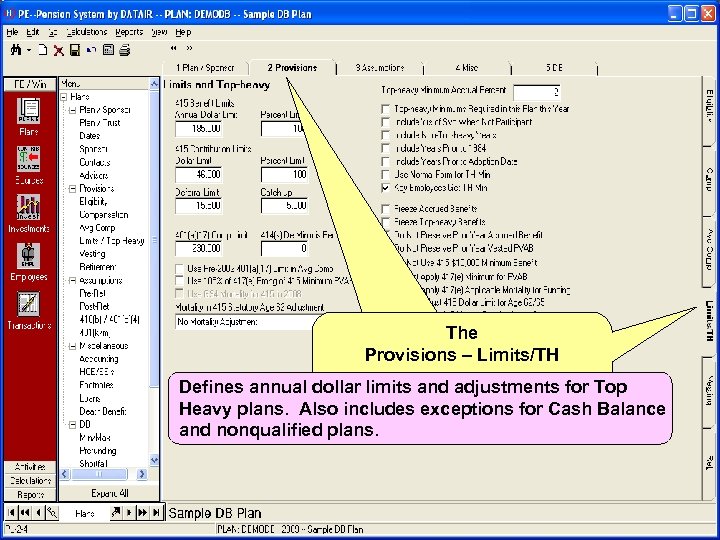
Task: Open the File menu
Action: (12, 32)
